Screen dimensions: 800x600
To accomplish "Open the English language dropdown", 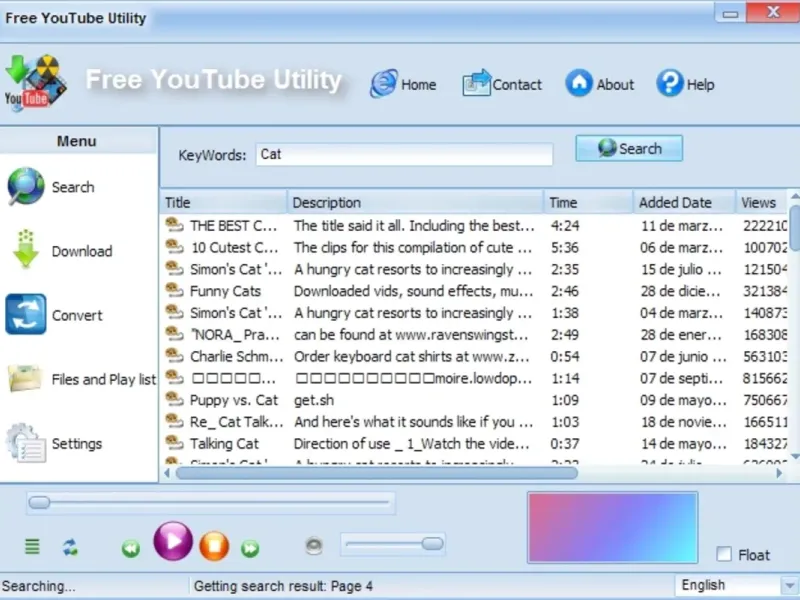I will point(735,585).
